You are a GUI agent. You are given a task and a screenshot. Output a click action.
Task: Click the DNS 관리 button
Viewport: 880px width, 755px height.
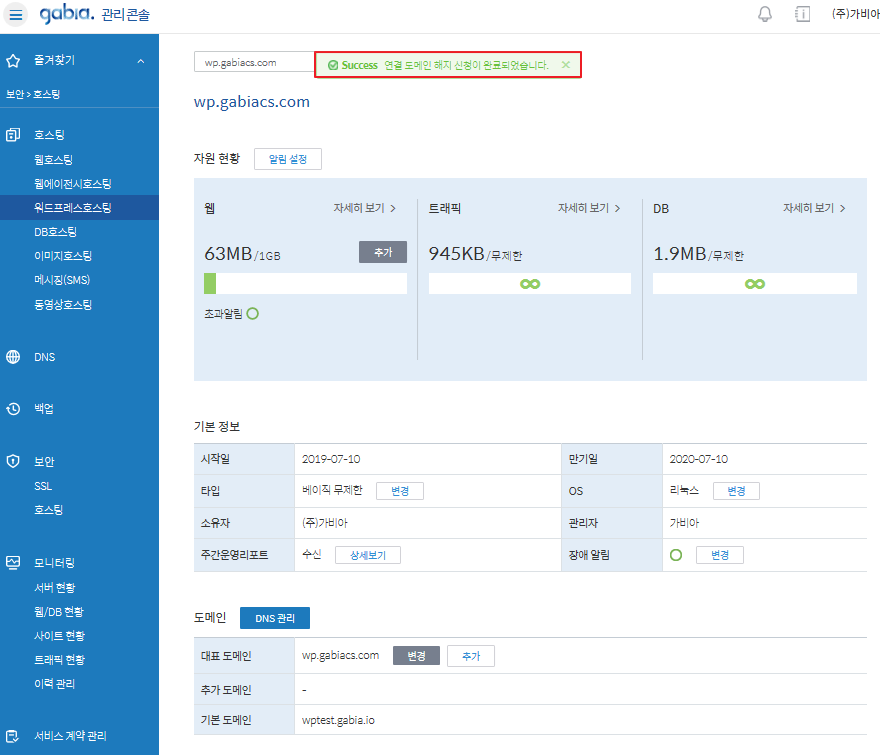[274, 618]
